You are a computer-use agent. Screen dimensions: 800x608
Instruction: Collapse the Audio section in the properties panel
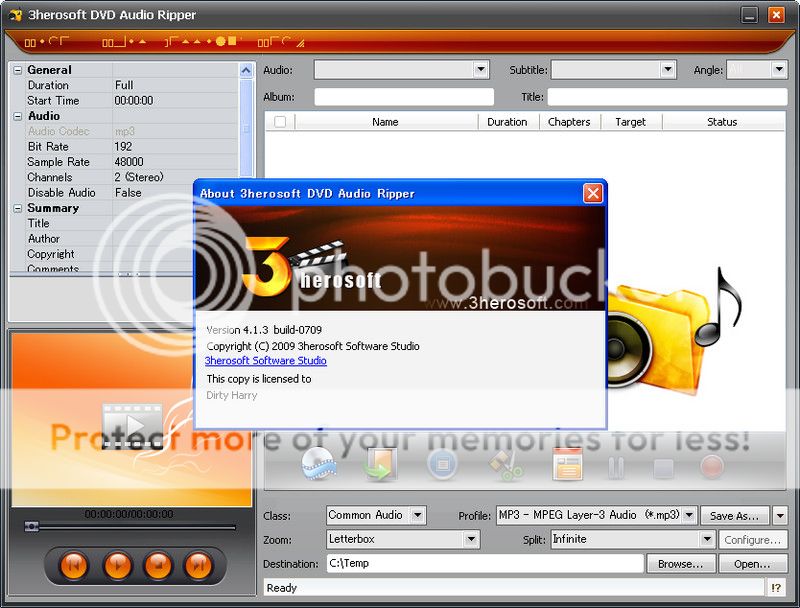coord(18,116)
